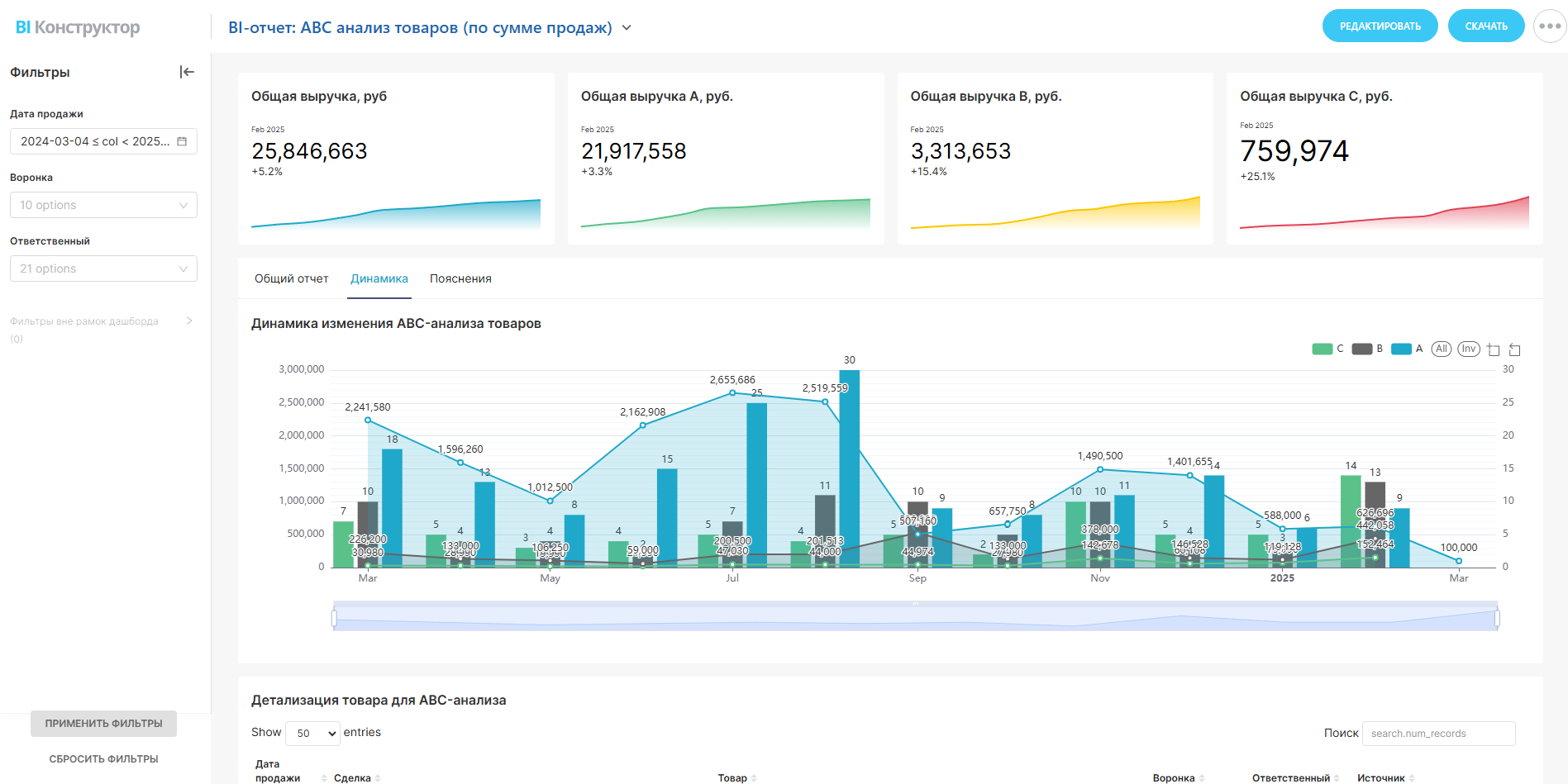Select all series with All button
This screenshot has height=784, width=1568.
pyautogui.click(x=1441, y=349)
